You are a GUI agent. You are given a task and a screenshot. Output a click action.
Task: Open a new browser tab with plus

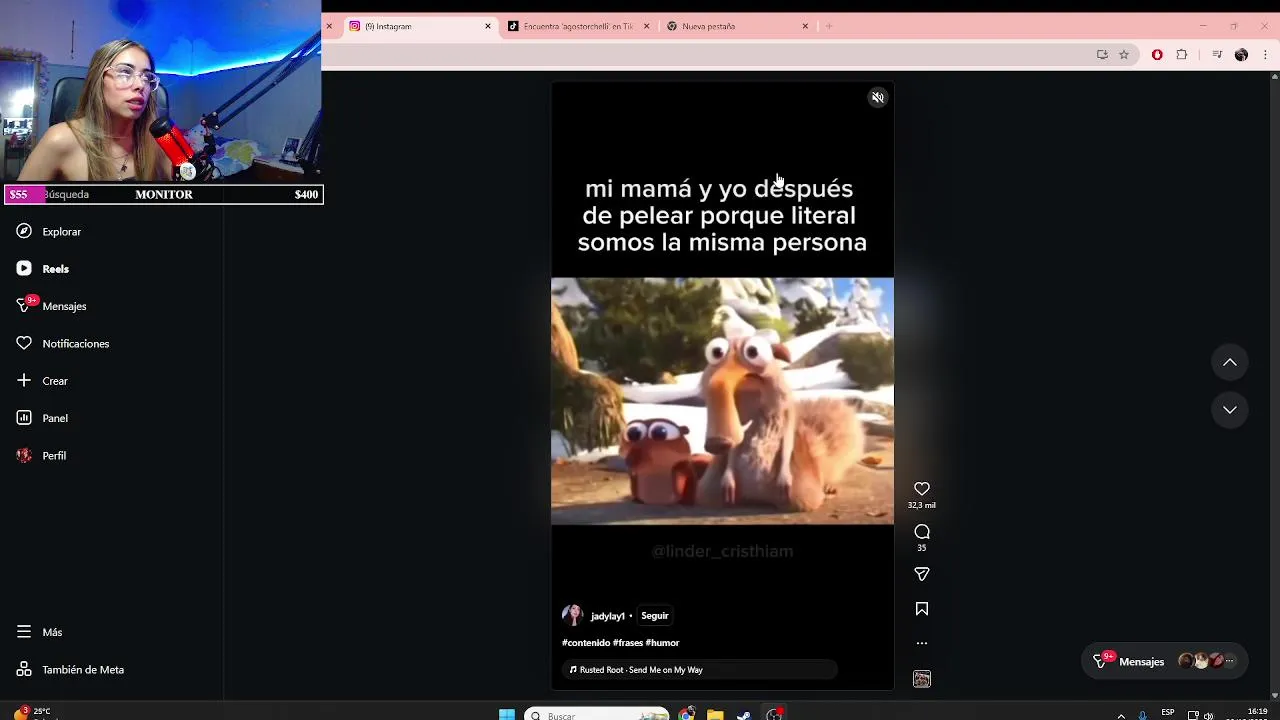pyautogui.click(x=828, y=26)
